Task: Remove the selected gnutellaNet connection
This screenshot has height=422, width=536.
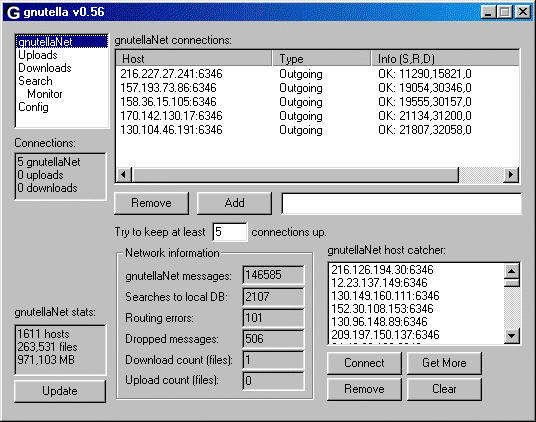Action: [151, 203]
